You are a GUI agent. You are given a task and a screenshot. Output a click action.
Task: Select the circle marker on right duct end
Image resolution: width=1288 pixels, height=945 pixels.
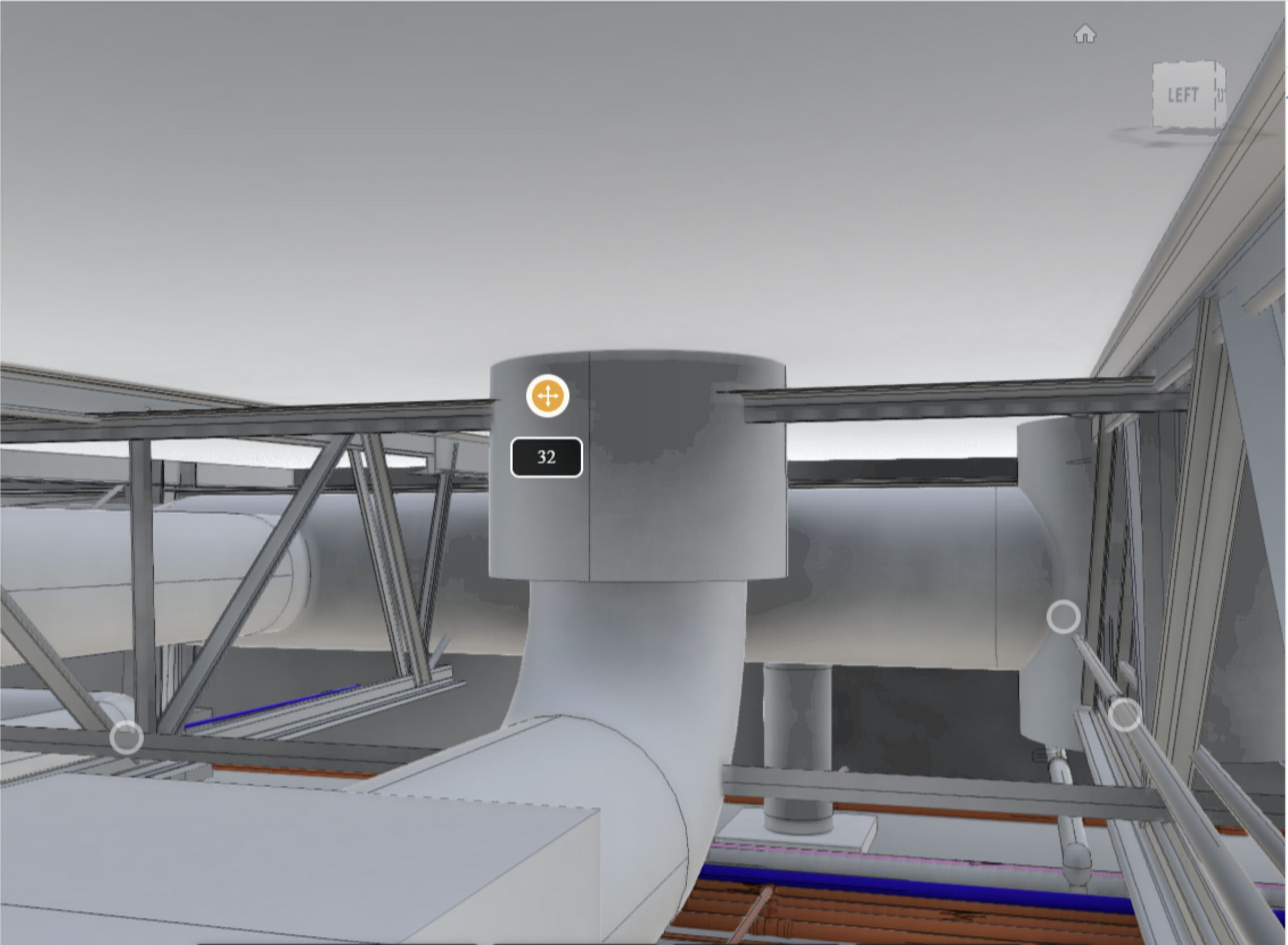pyautogui.click(x=1064, y=617)
